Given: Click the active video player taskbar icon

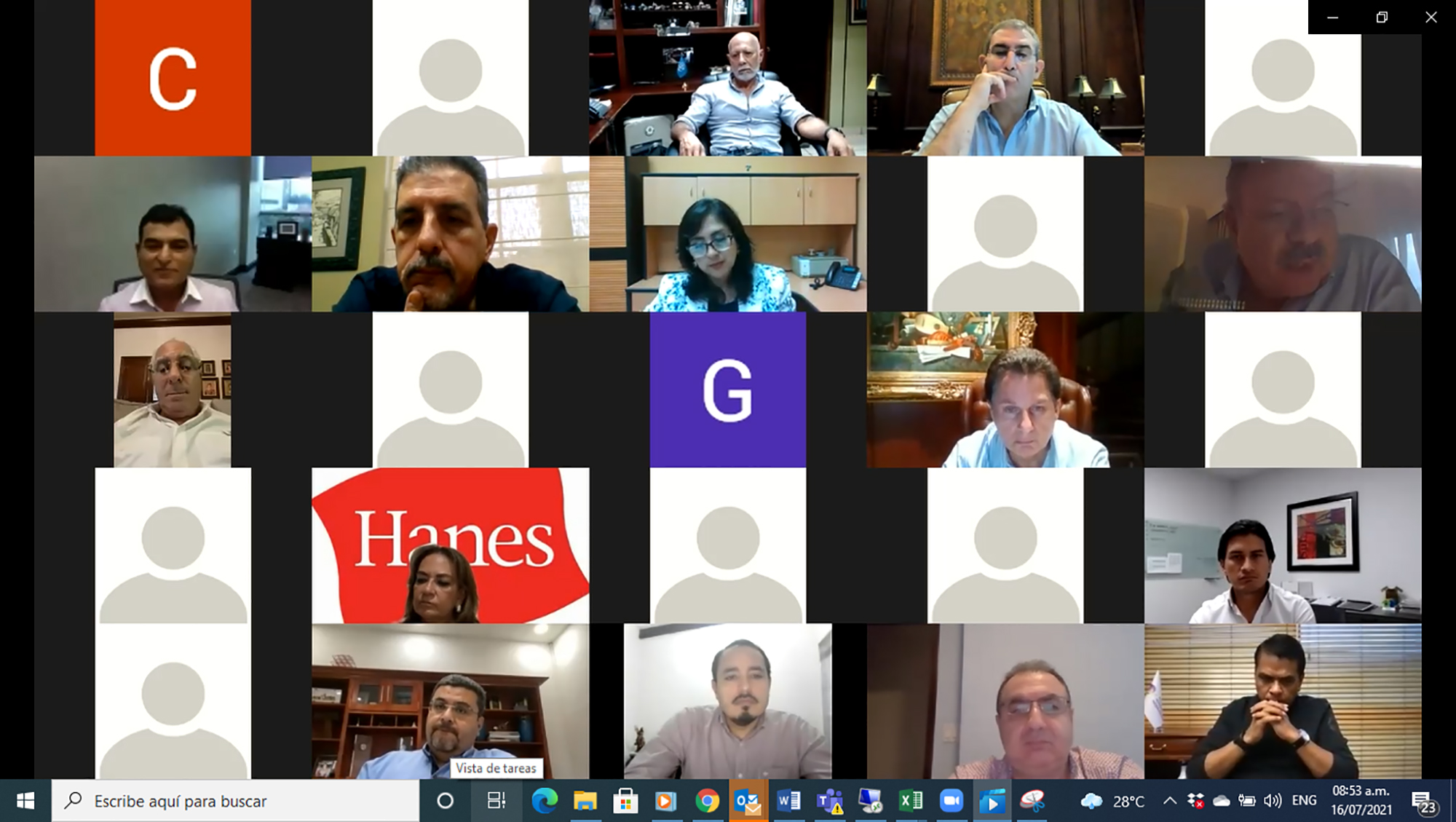Looking at the screenshot, I should [992, 801].
